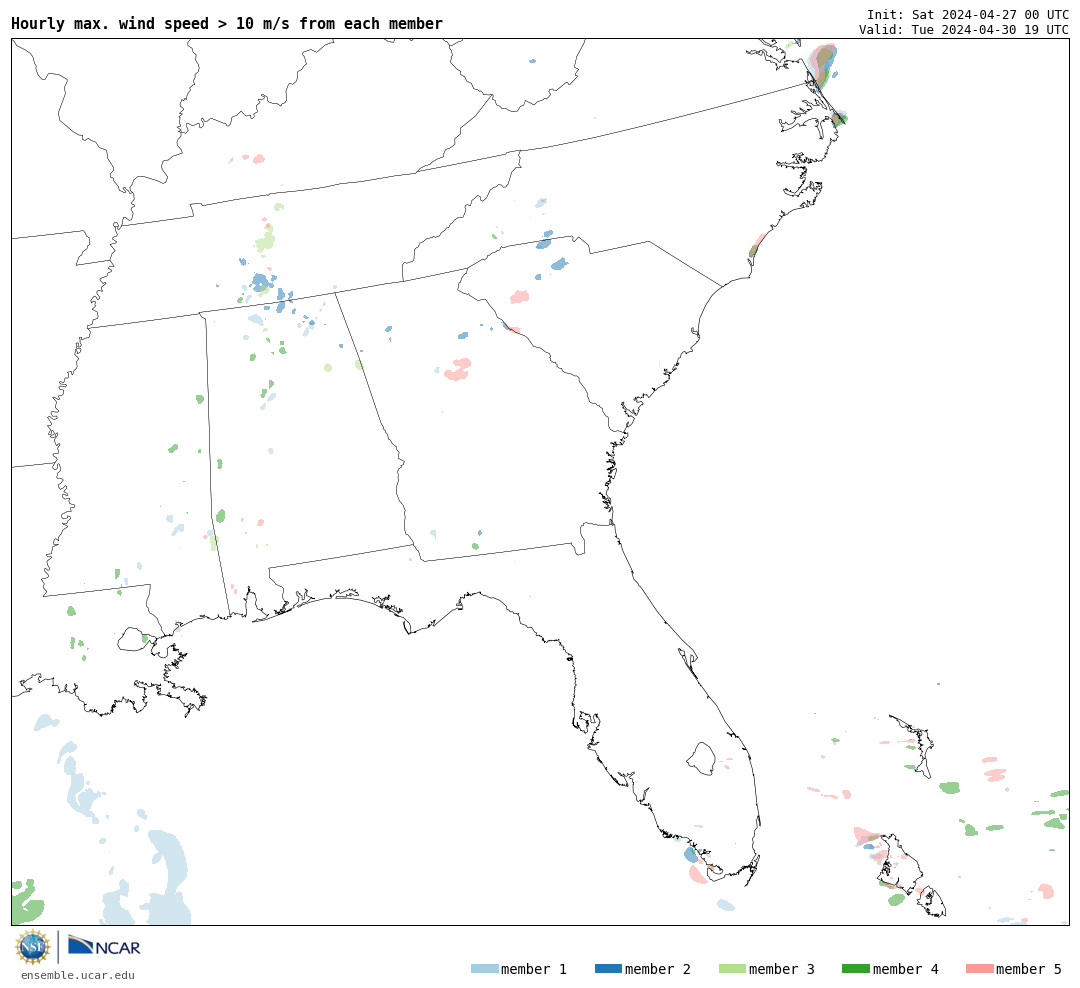1080x988 pixels.
Task: Click the member 4 dark green swatch
Action: point(856,968)
